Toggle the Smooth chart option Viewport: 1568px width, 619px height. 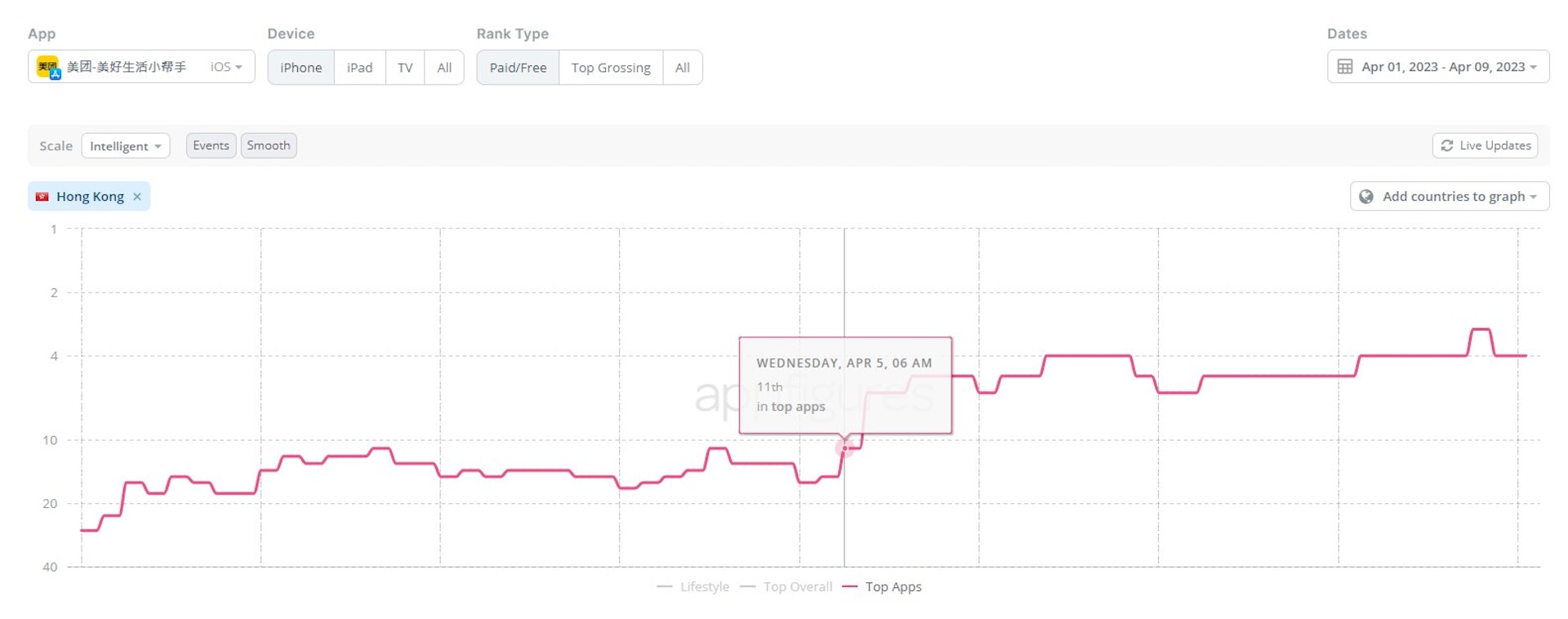coord(269,145)
